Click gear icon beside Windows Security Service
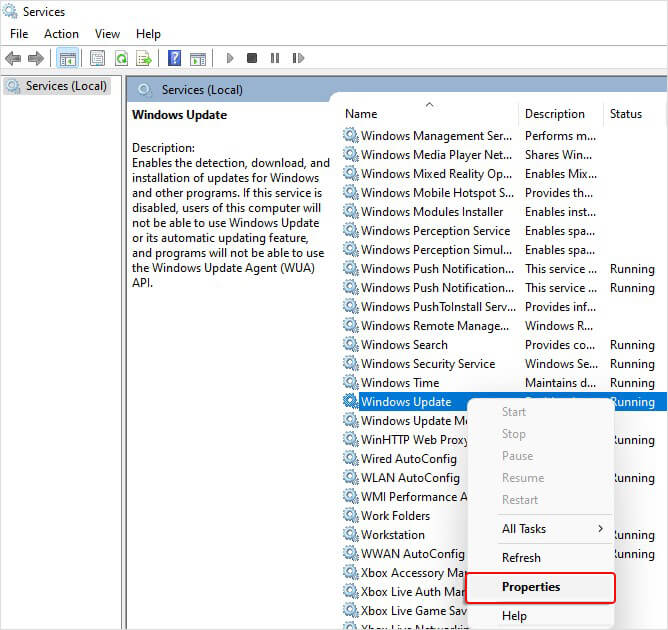Viewport: 668px width, 630px height. point(351,363)
